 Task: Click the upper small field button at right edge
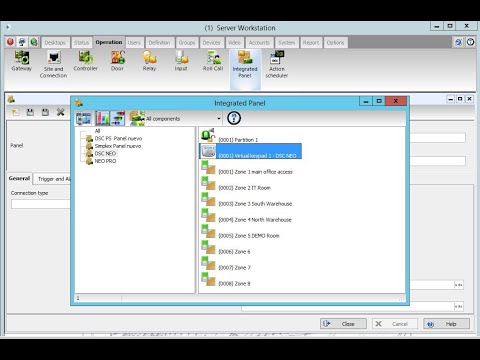click(459, 285)
